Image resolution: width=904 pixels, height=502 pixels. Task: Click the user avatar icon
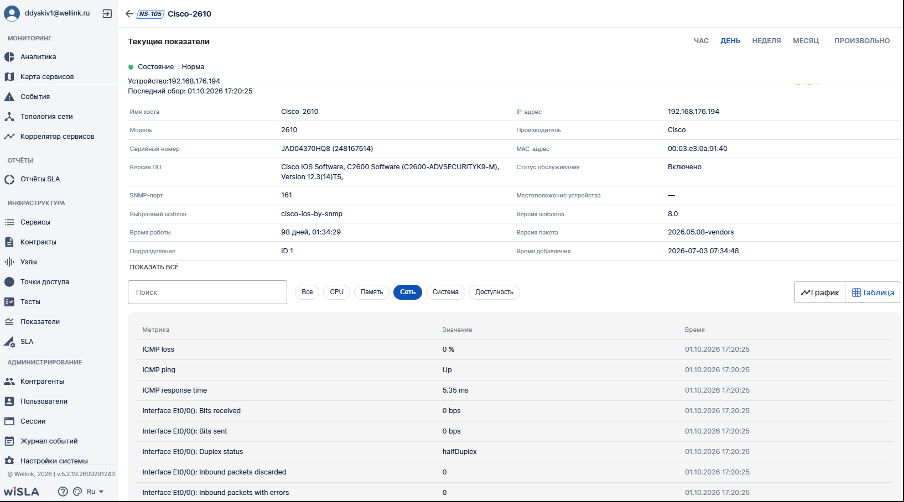coord(12,13)
